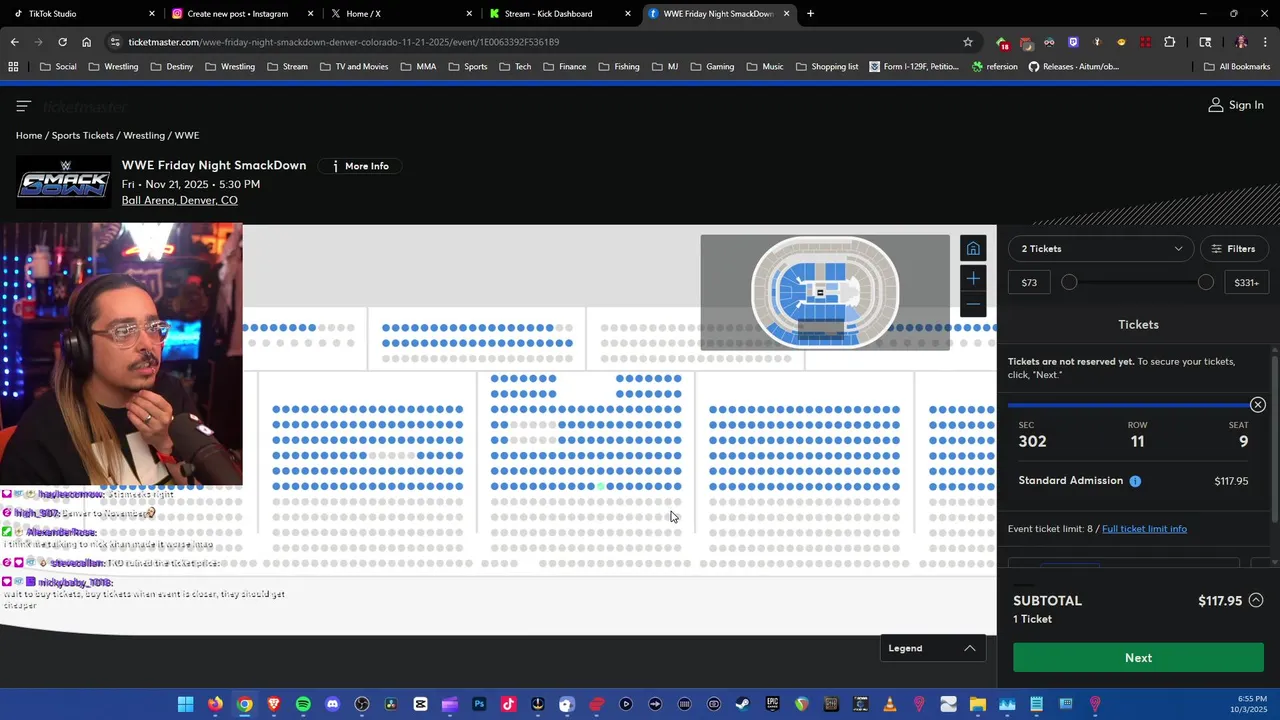Bookmark this page with star icon
This screenshot has width=1280, height=720.
pyautogui.click(x=968, y=42)
